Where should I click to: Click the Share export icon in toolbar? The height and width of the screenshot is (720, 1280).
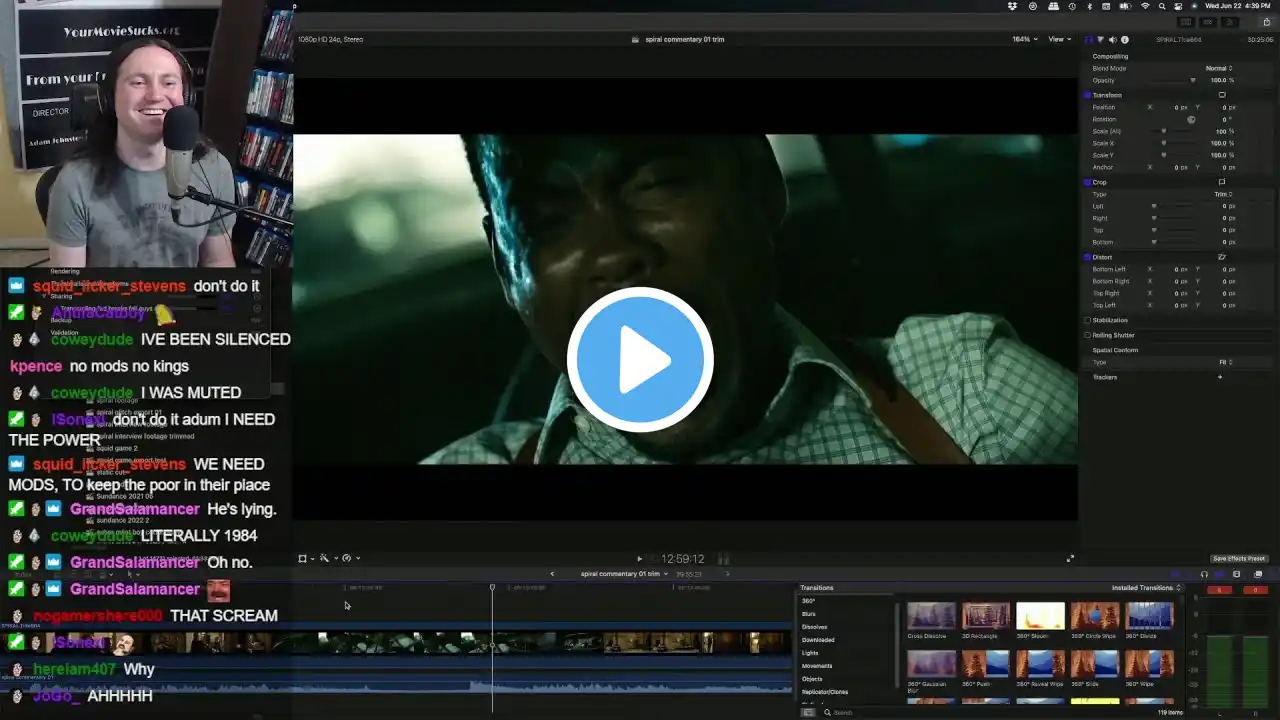(1267, 22)
